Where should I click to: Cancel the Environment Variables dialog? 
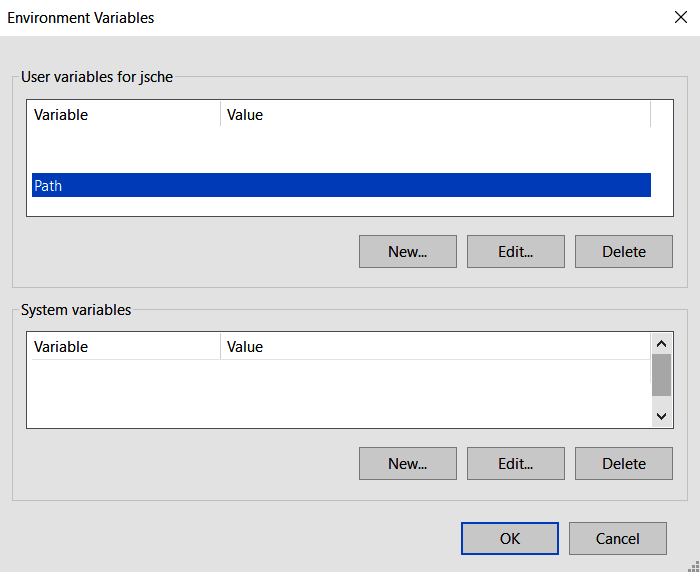click(x=617, y=539)
